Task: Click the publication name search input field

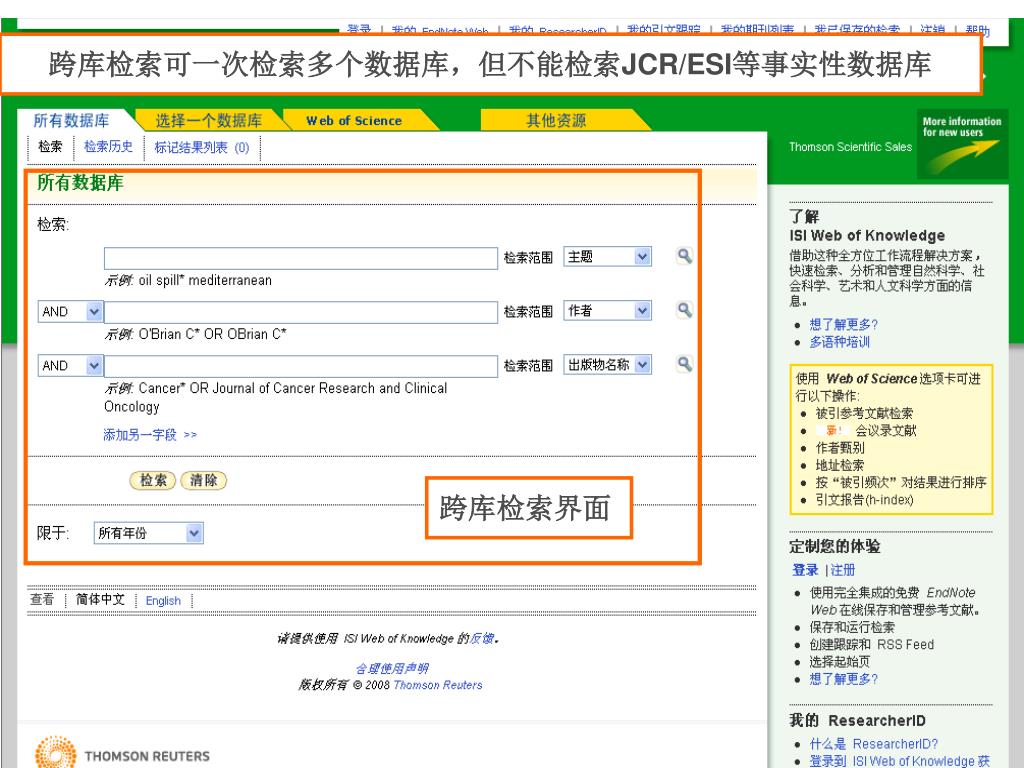Action: coord(300,366)
